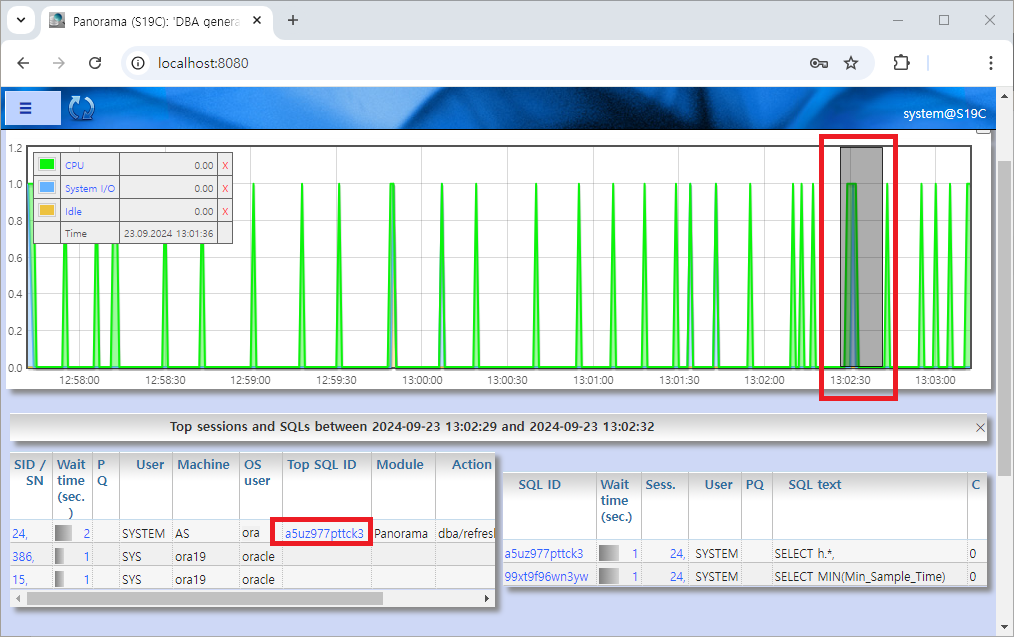Sort sessions by SID / SN header
Viewport: 1014px width, 637px height.
click(x=30, y=473)
